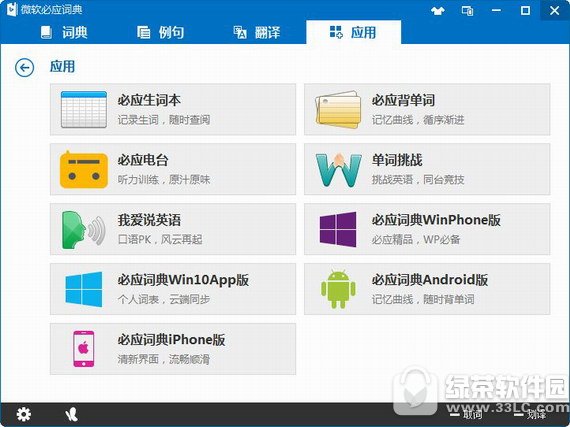Screen dimensions: 570x427
Task: Open the 词典 dictionary tab
Action: tap(64, 32)
